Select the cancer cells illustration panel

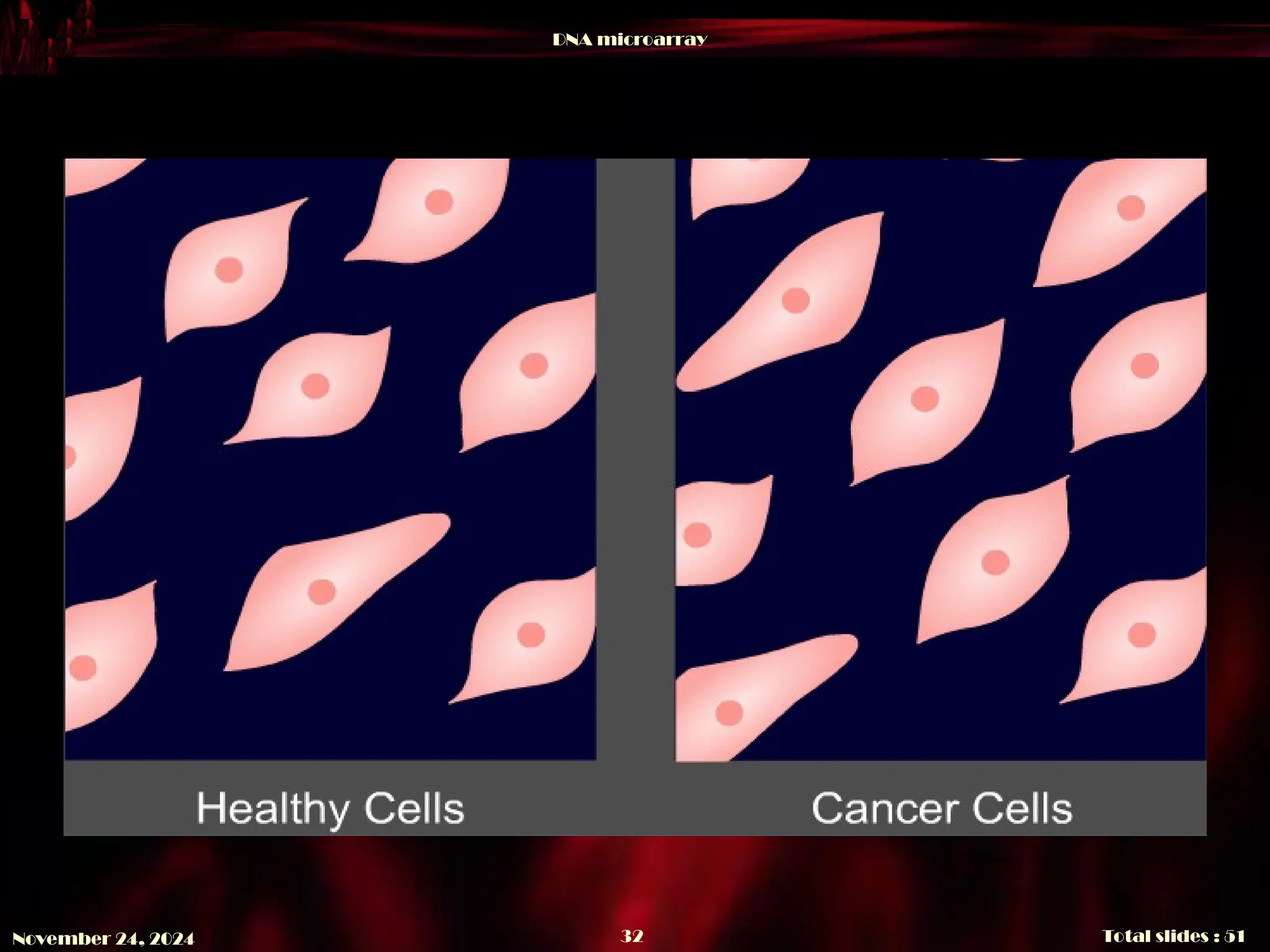coord(941,459)
